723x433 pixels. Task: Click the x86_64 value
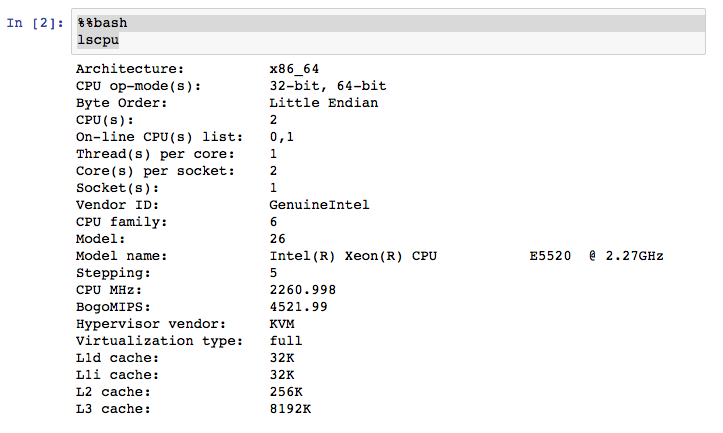(294, 69)
